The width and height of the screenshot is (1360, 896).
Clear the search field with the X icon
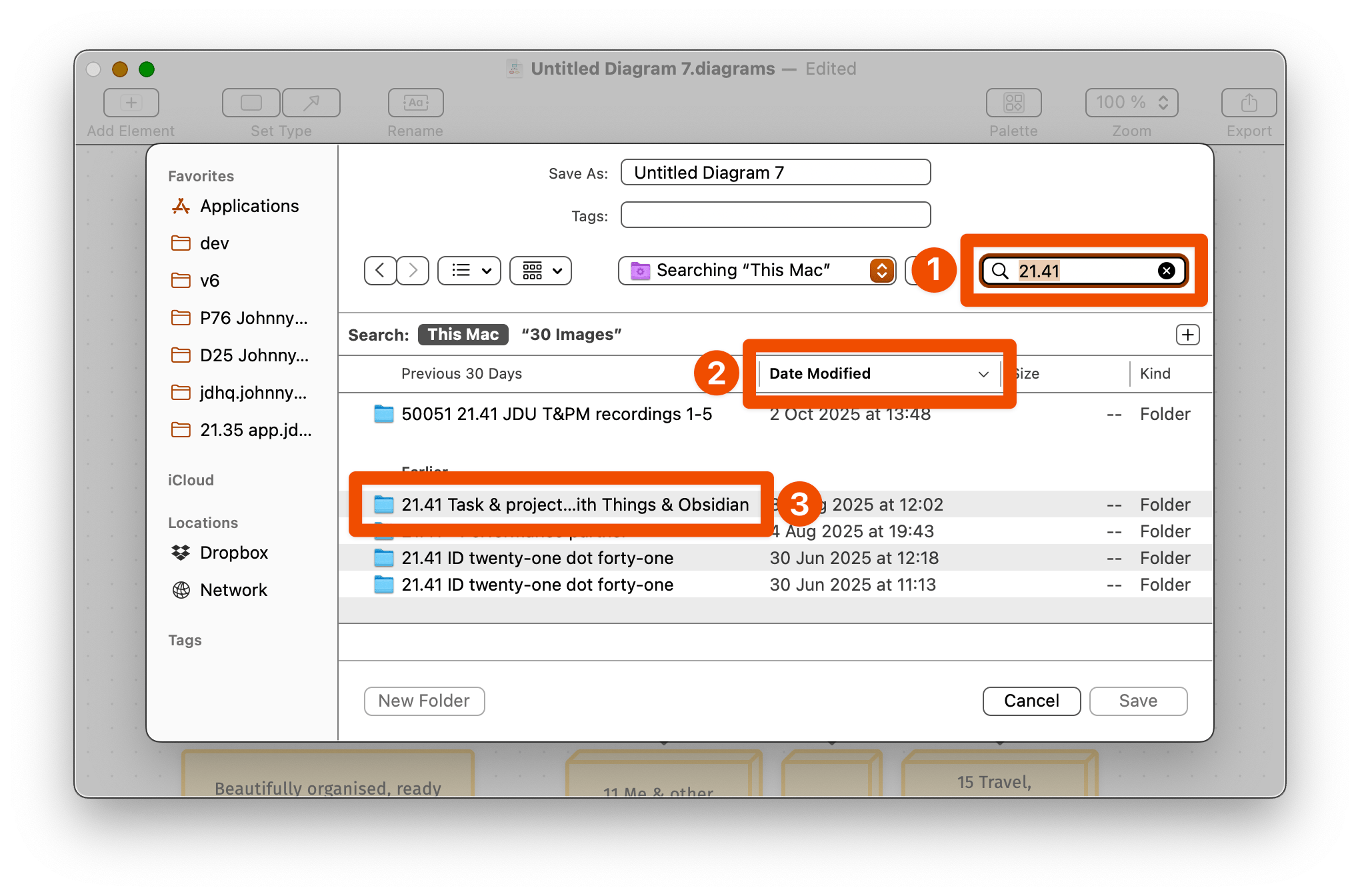tap(1166, 271)
